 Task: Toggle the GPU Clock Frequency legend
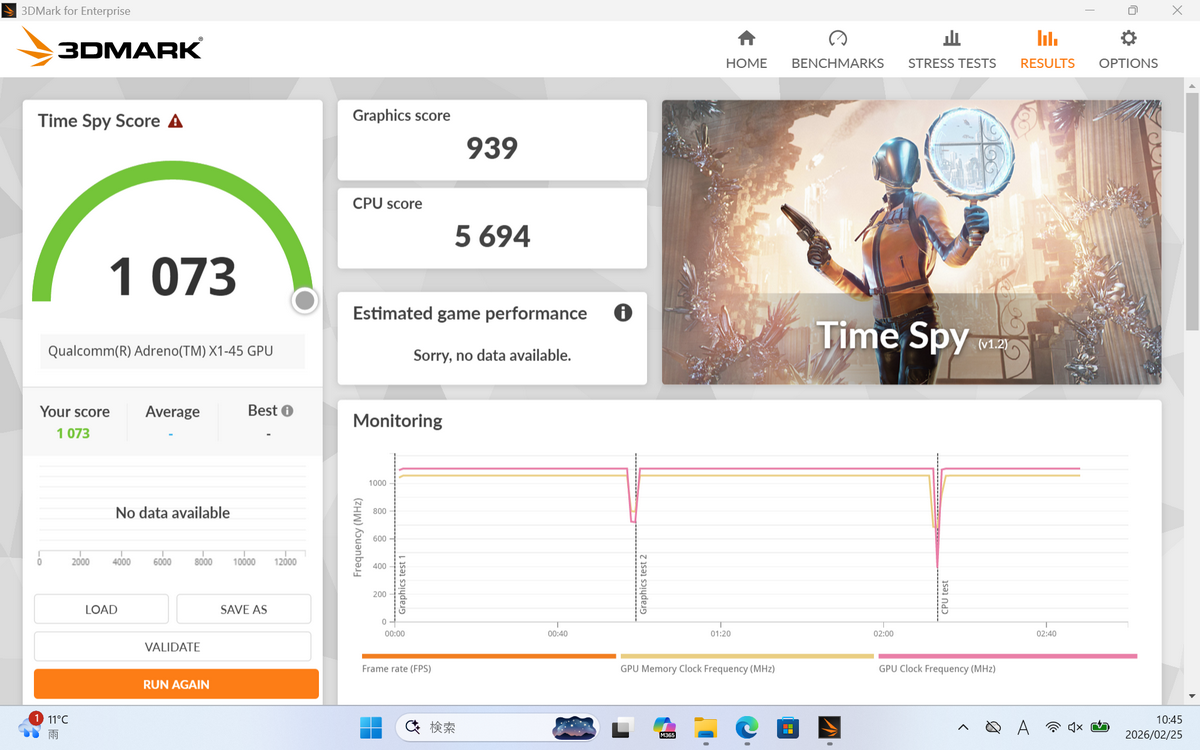click(x=1007, y=663)
